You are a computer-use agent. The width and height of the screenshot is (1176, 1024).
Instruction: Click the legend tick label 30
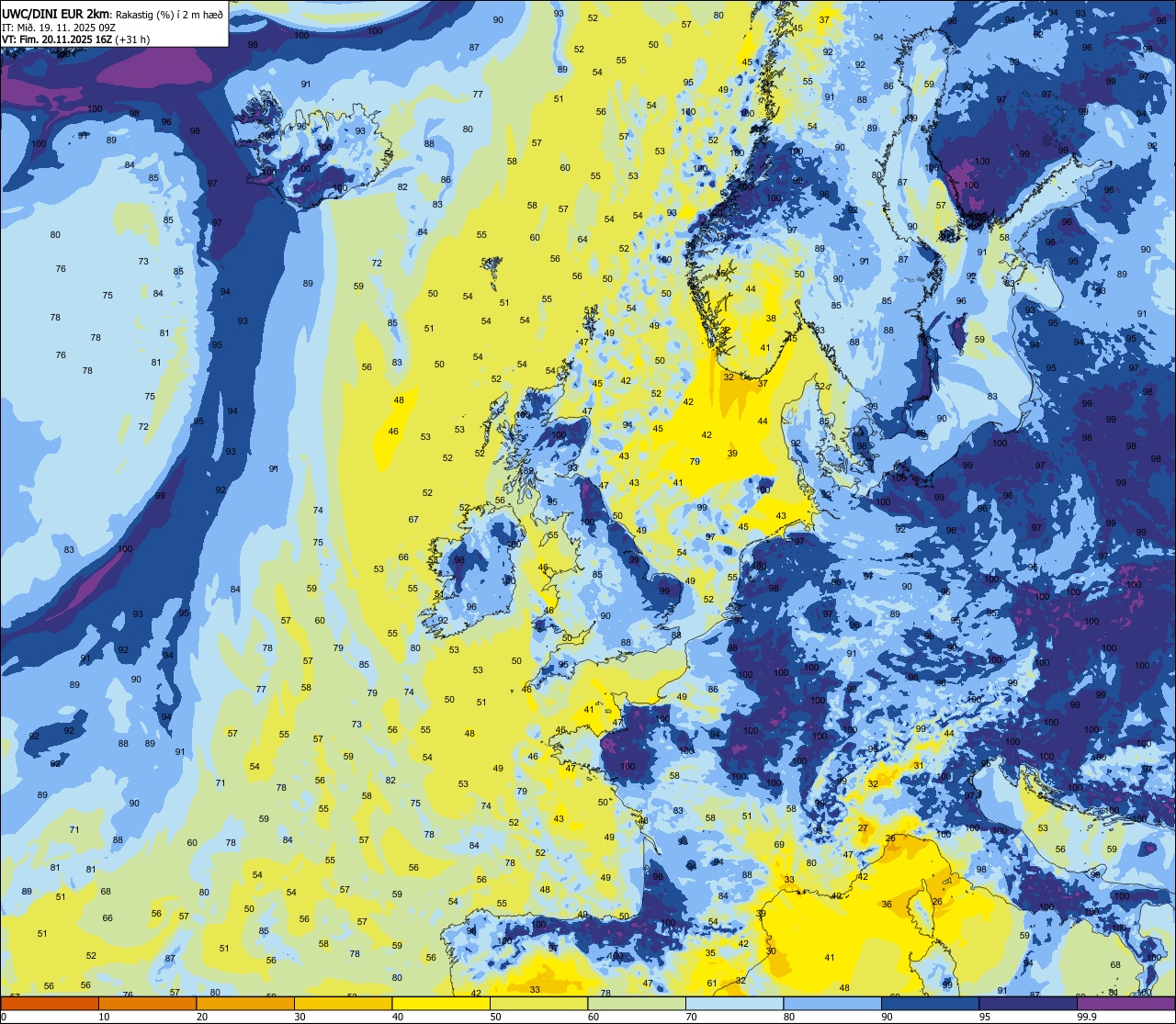300,1017
